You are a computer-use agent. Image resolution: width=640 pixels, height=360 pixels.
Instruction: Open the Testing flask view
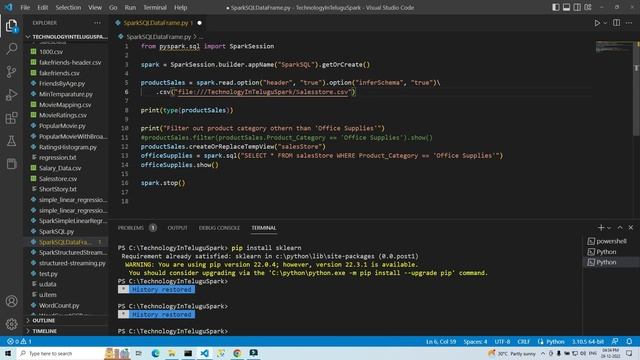click(11, 141)
